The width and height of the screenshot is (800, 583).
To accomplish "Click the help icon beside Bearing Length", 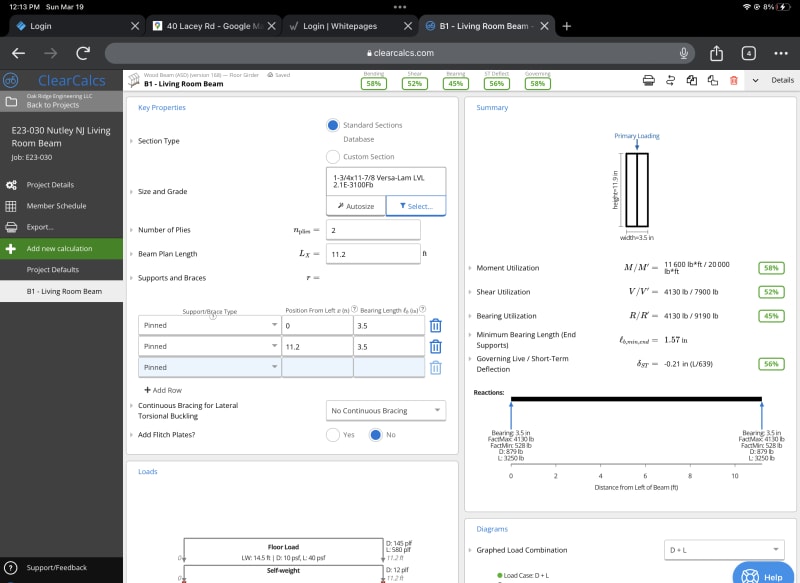I will tap(422, 310).
